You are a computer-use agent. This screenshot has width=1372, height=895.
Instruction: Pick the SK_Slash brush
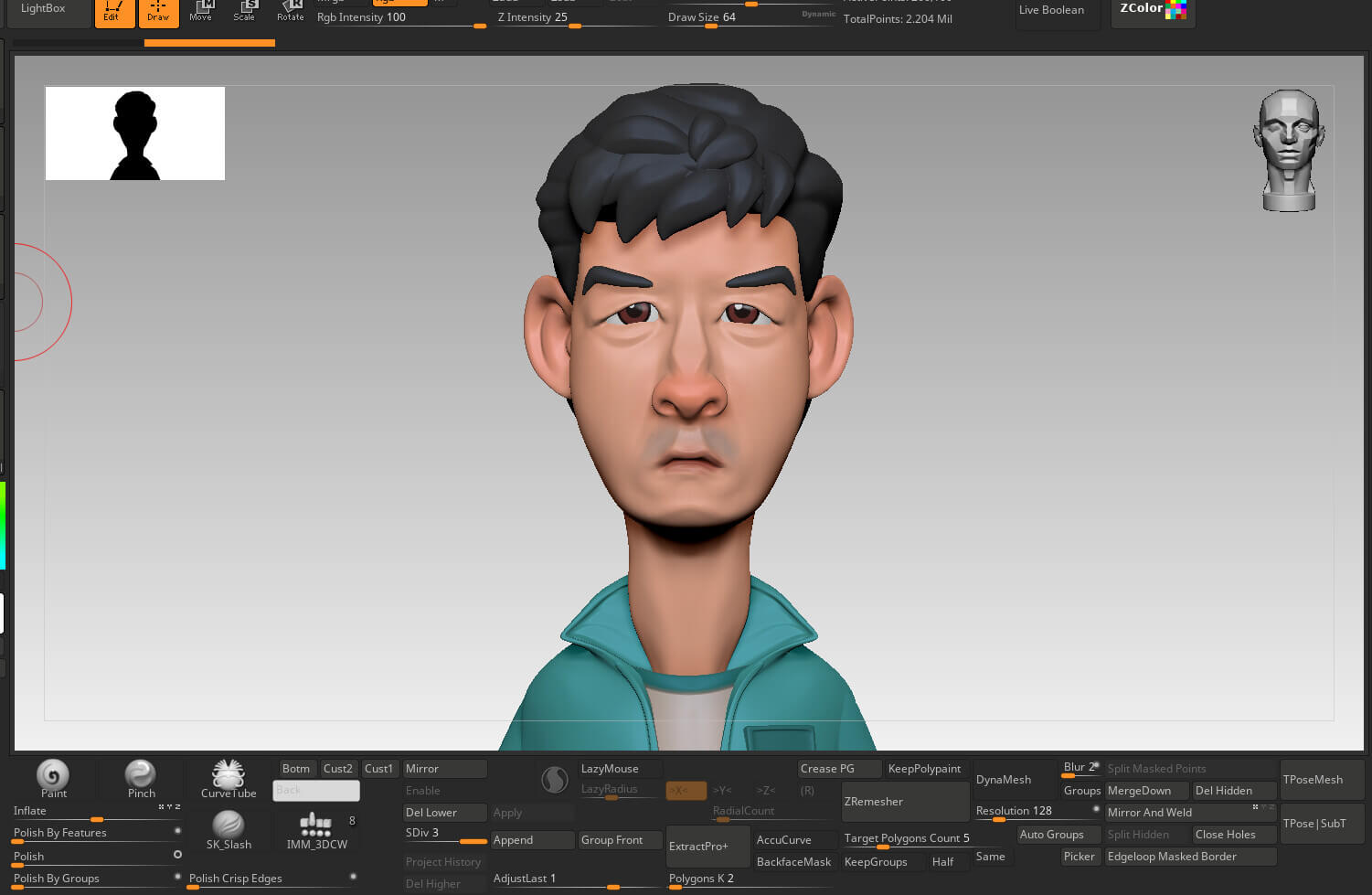point(229,827)
